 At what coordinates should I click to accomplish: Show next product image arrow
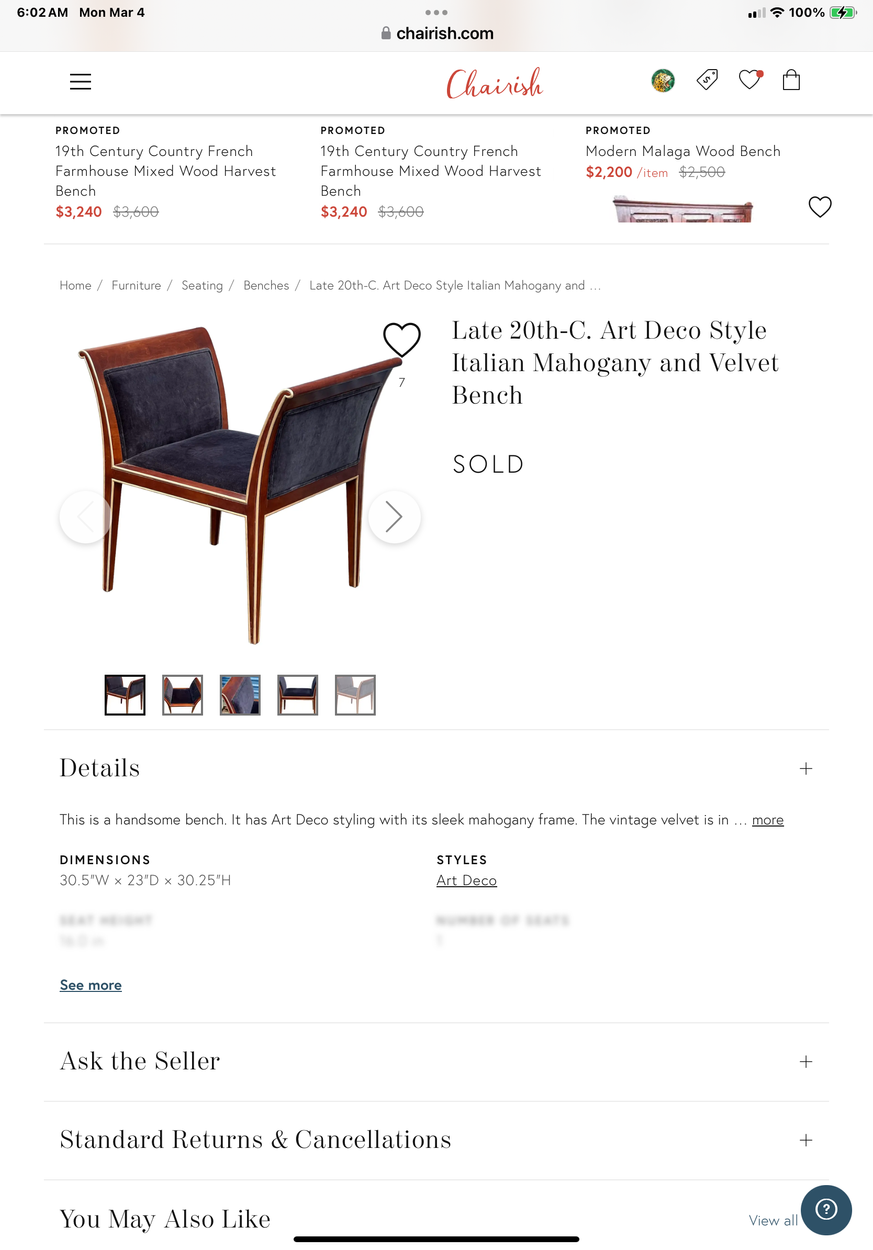click(x=394, y=517)
